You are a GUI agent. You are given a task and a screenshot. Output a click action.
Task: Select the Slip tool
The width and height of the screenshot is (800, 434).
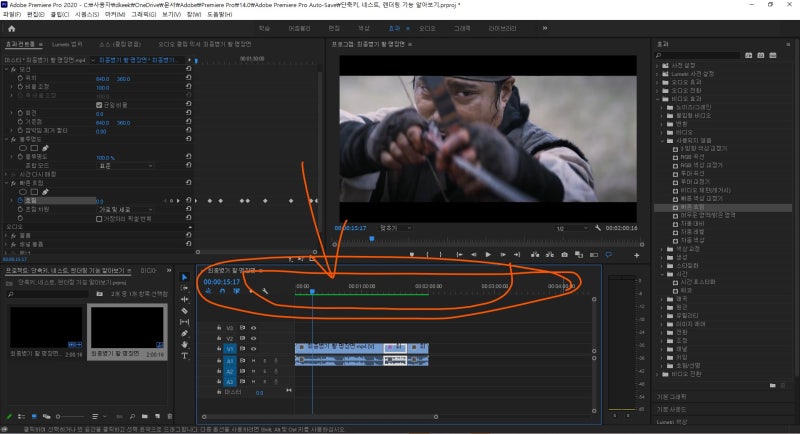point(185,322)
